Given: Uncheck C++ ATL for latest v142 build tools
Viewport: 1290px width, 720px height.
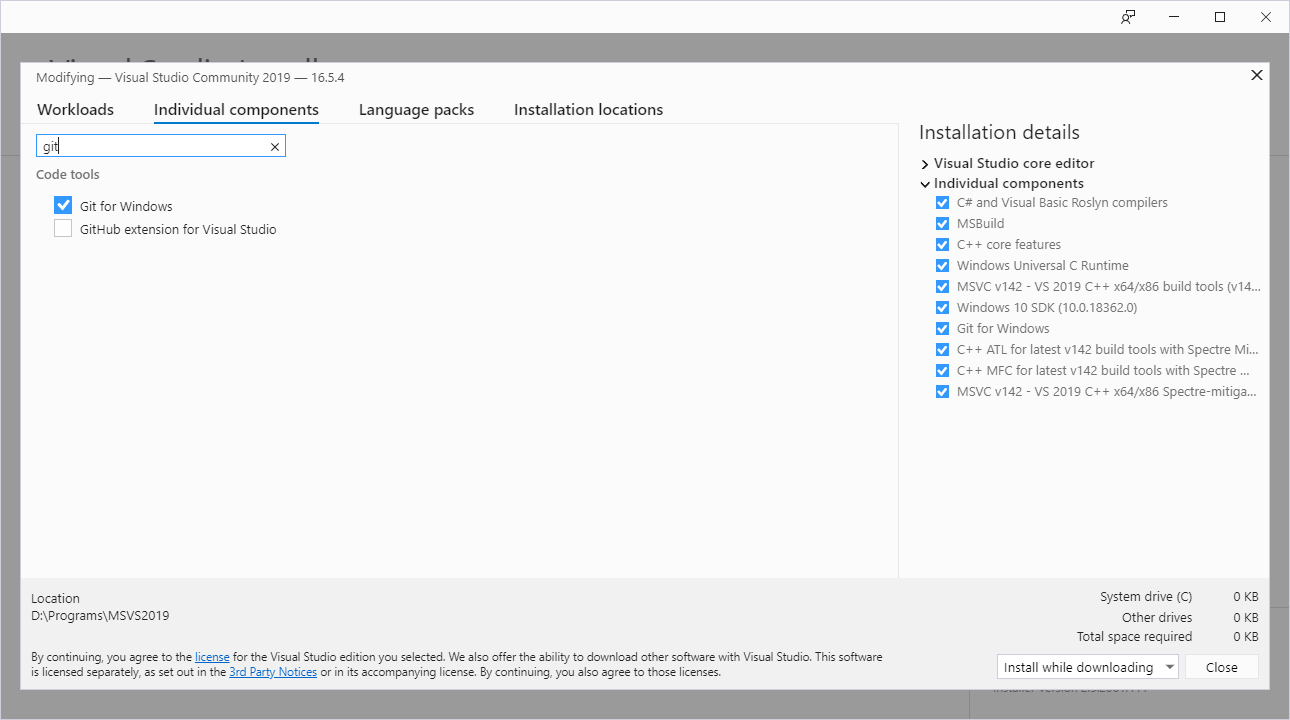Looking at the screenshot, I should (942, 349).
